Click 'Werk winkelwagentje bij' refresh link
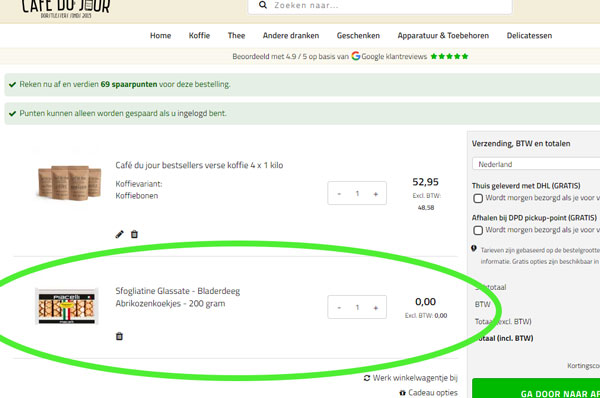The height and width of the screenshot is (398, 600). 411,378
